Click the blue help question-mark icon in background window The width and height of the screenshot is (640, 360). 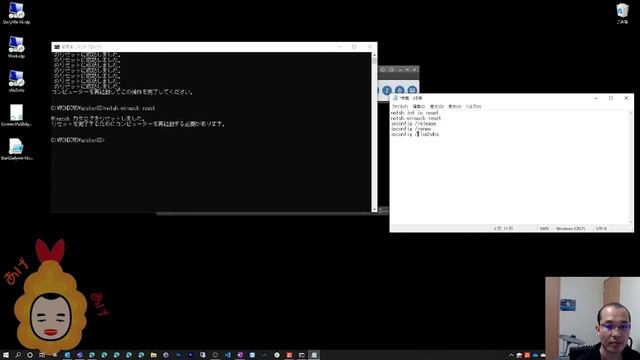click(x=387, y=90)
